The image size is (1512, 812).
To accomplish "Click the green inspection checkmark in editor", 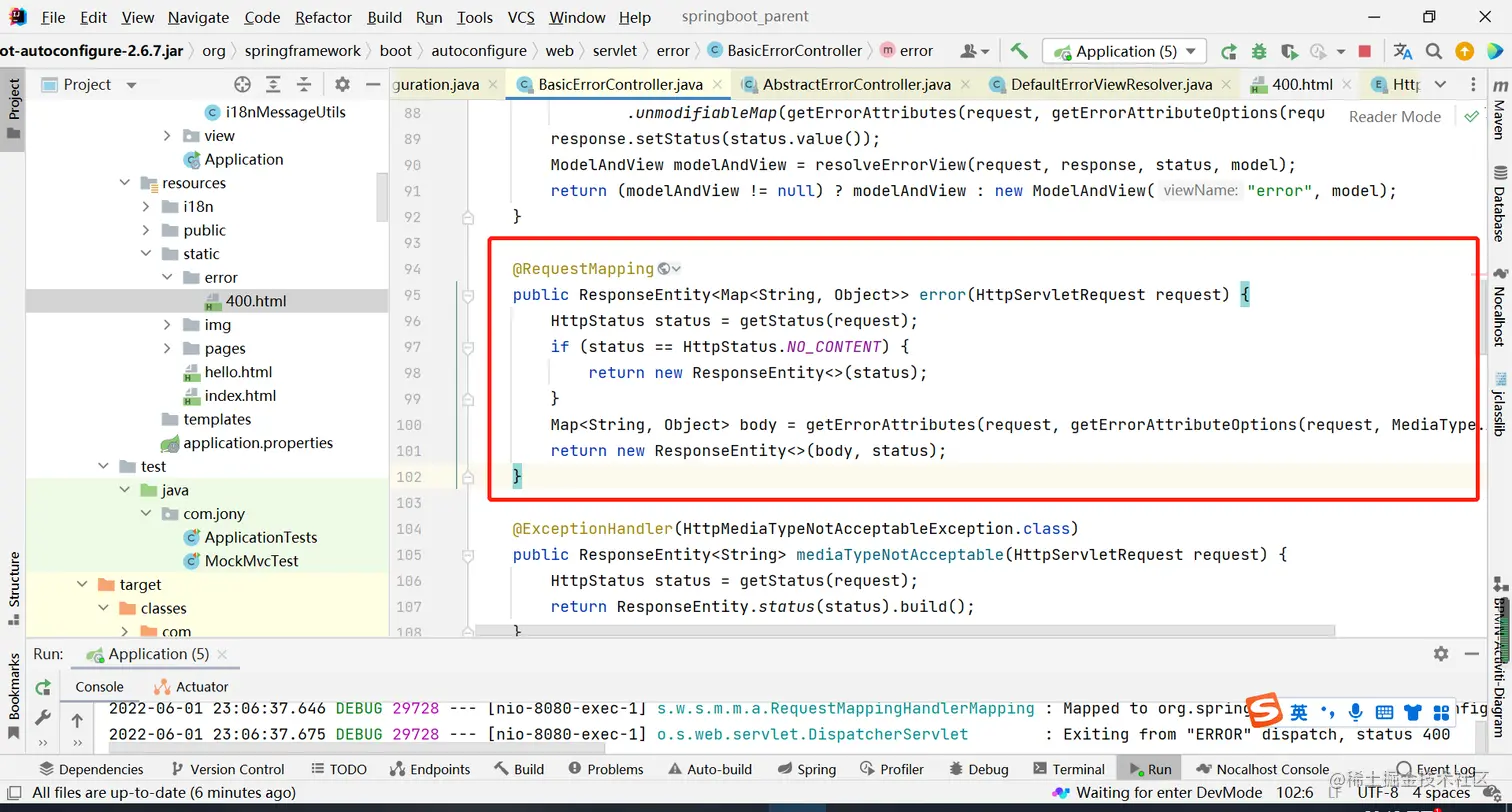I will tap(1471, 116).
